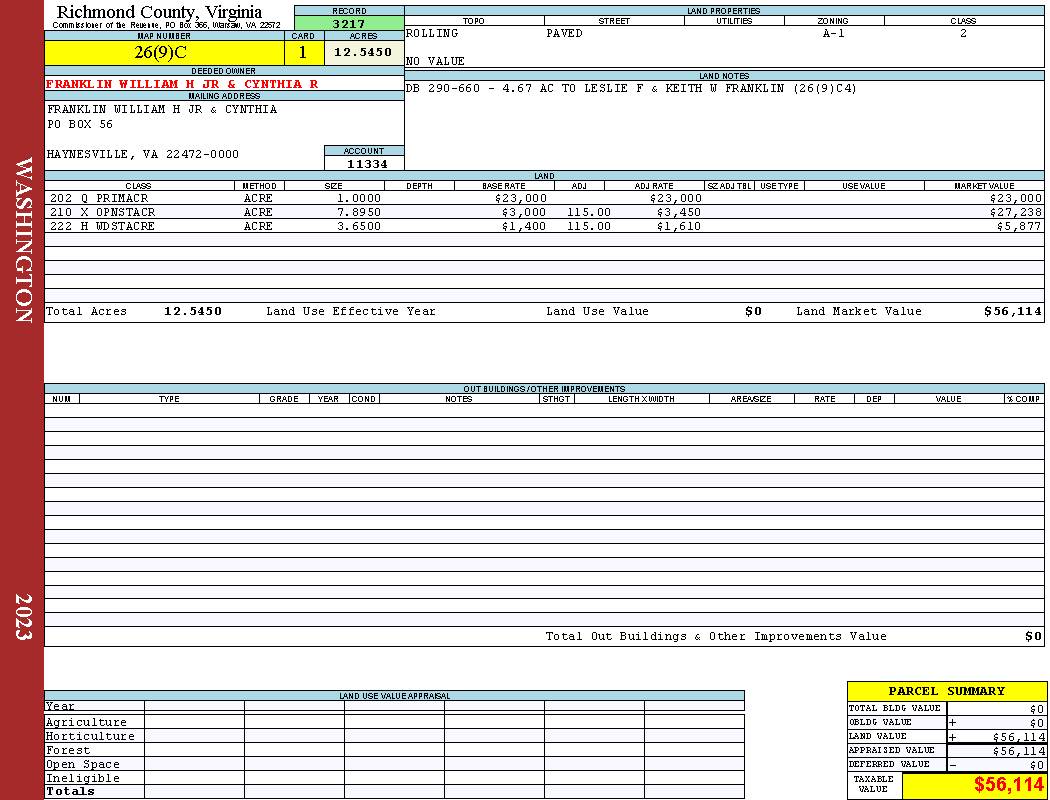Click account number 11334
Screen dimensions: 1050x800
pyautogui.click(x=367, y=163)
